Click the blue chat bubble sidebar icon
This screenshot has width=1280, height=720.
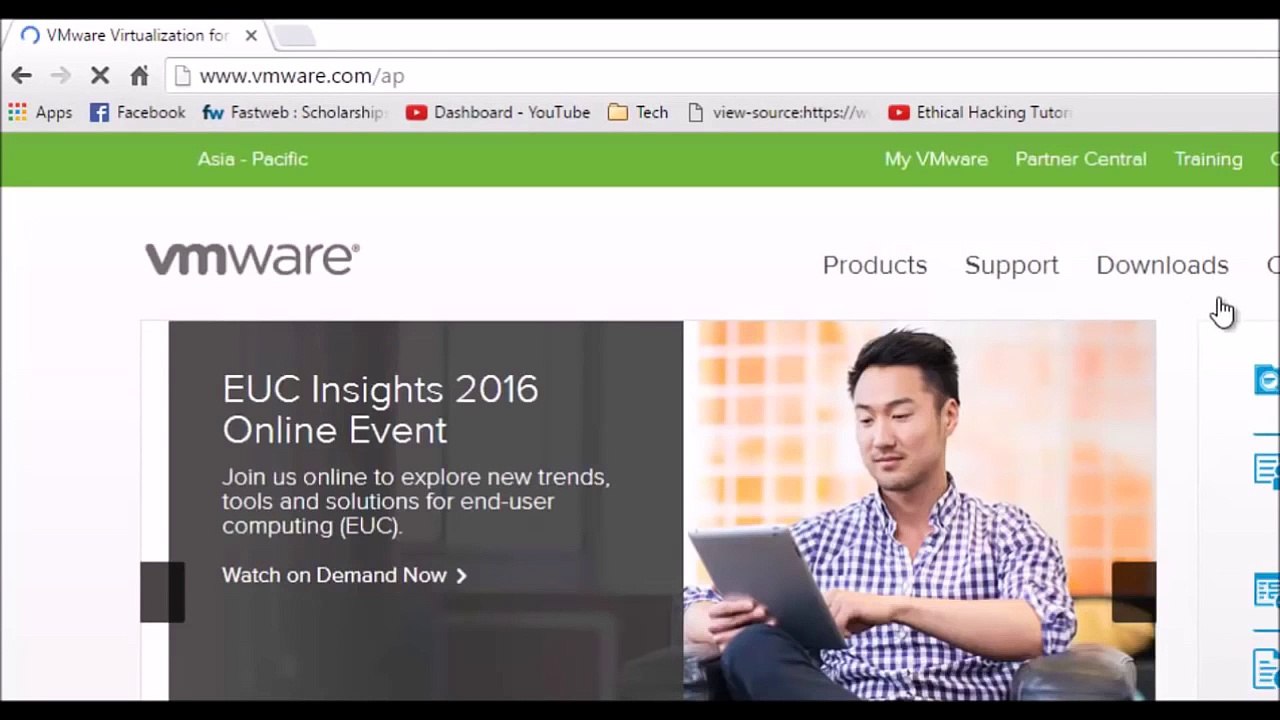point(1268,380)
